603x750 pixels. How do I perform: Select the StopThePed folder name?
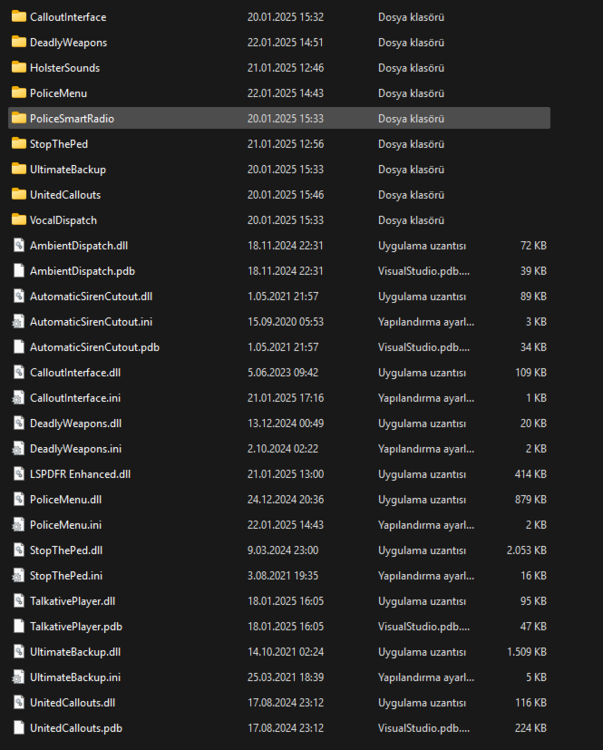59,143
